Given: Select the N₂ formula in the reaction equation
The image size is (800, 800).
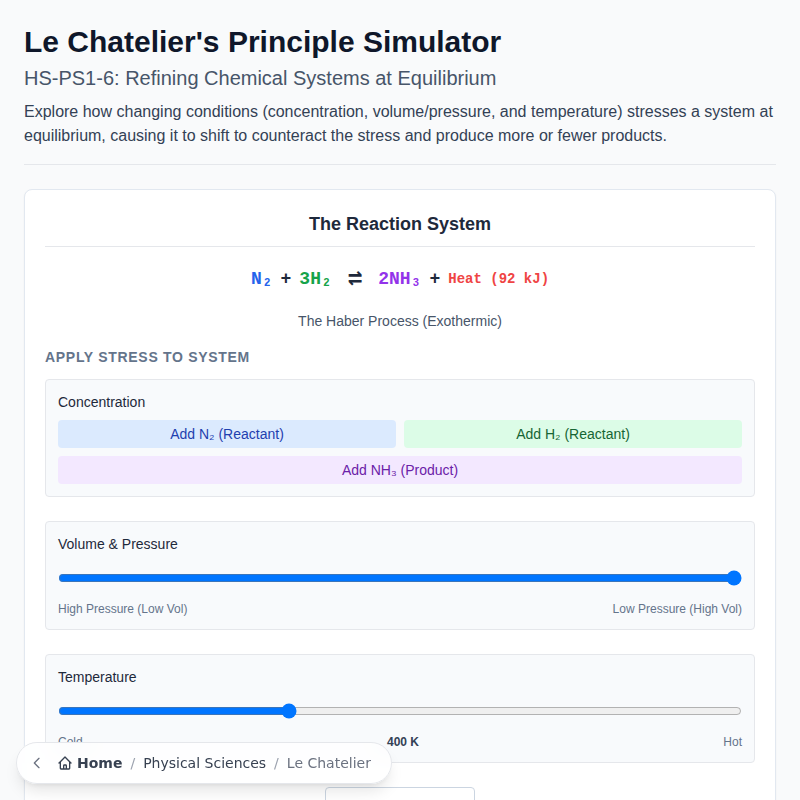Looking at the screenshot, I should 260,278.
